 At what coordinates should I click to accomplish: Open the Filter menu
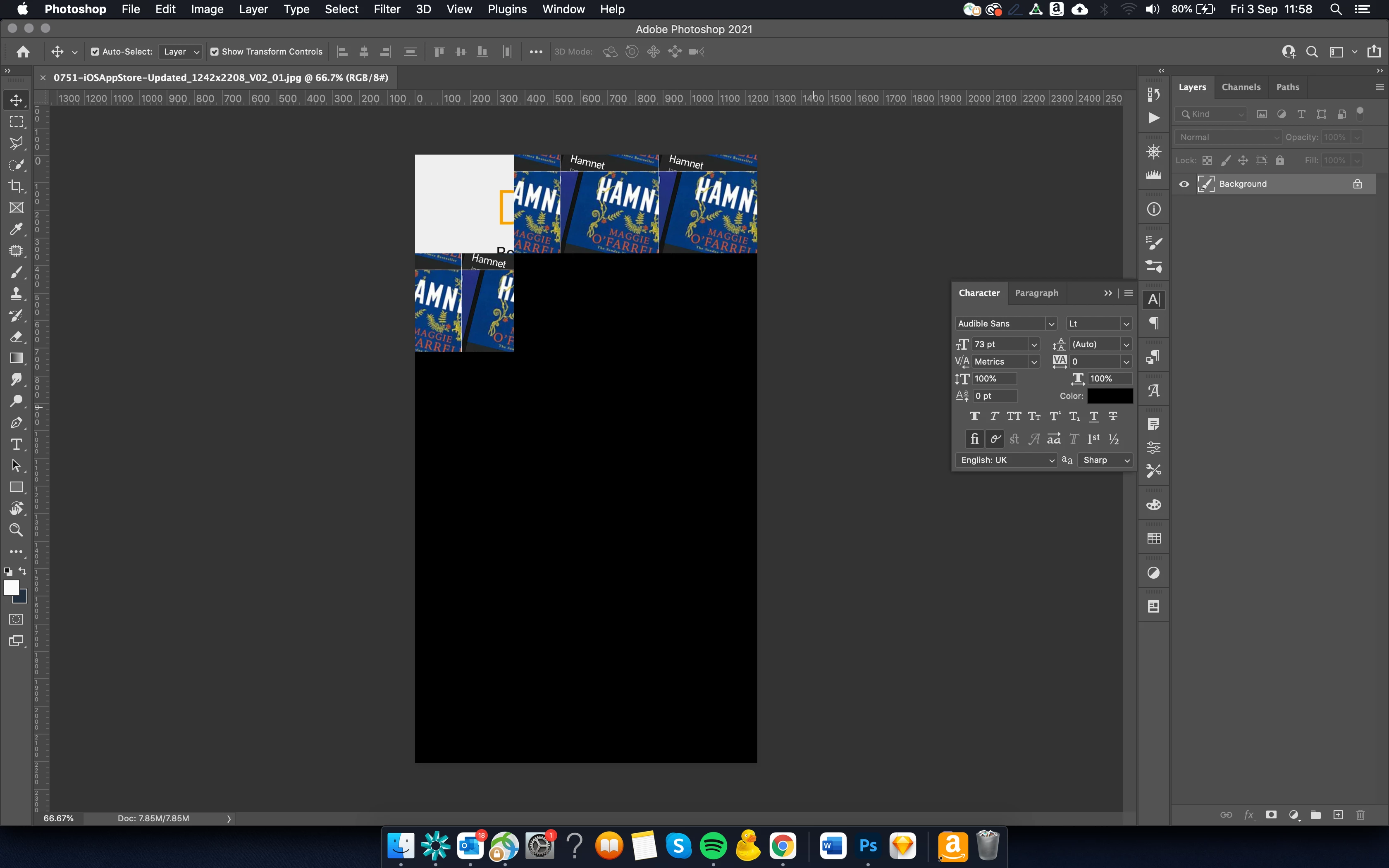386,9
